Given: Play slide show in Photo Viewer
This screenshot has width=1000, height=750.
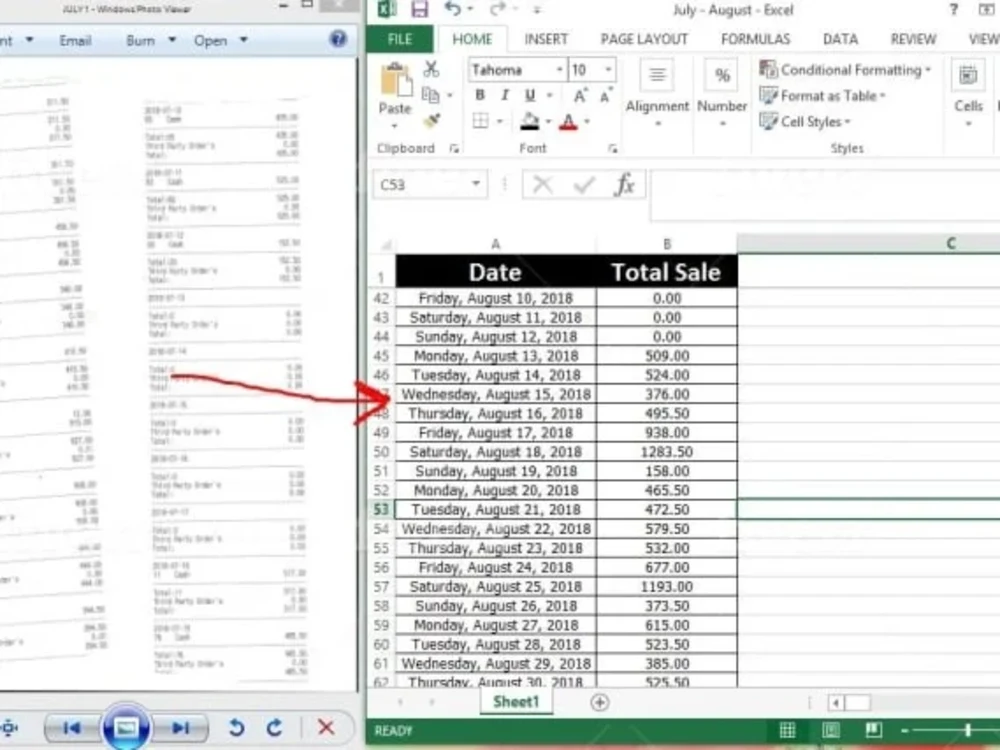Looking at the screenshot, I should pos(126,727).
